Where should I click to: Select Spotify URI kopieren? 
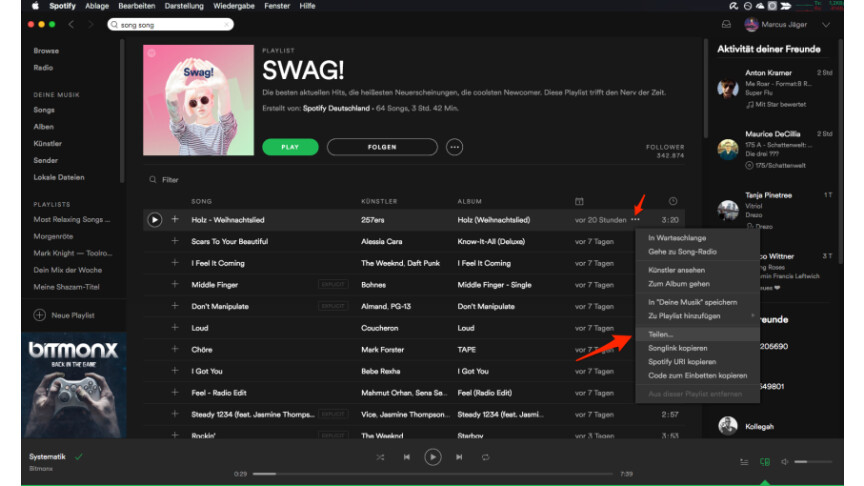[x=697, y=362]
